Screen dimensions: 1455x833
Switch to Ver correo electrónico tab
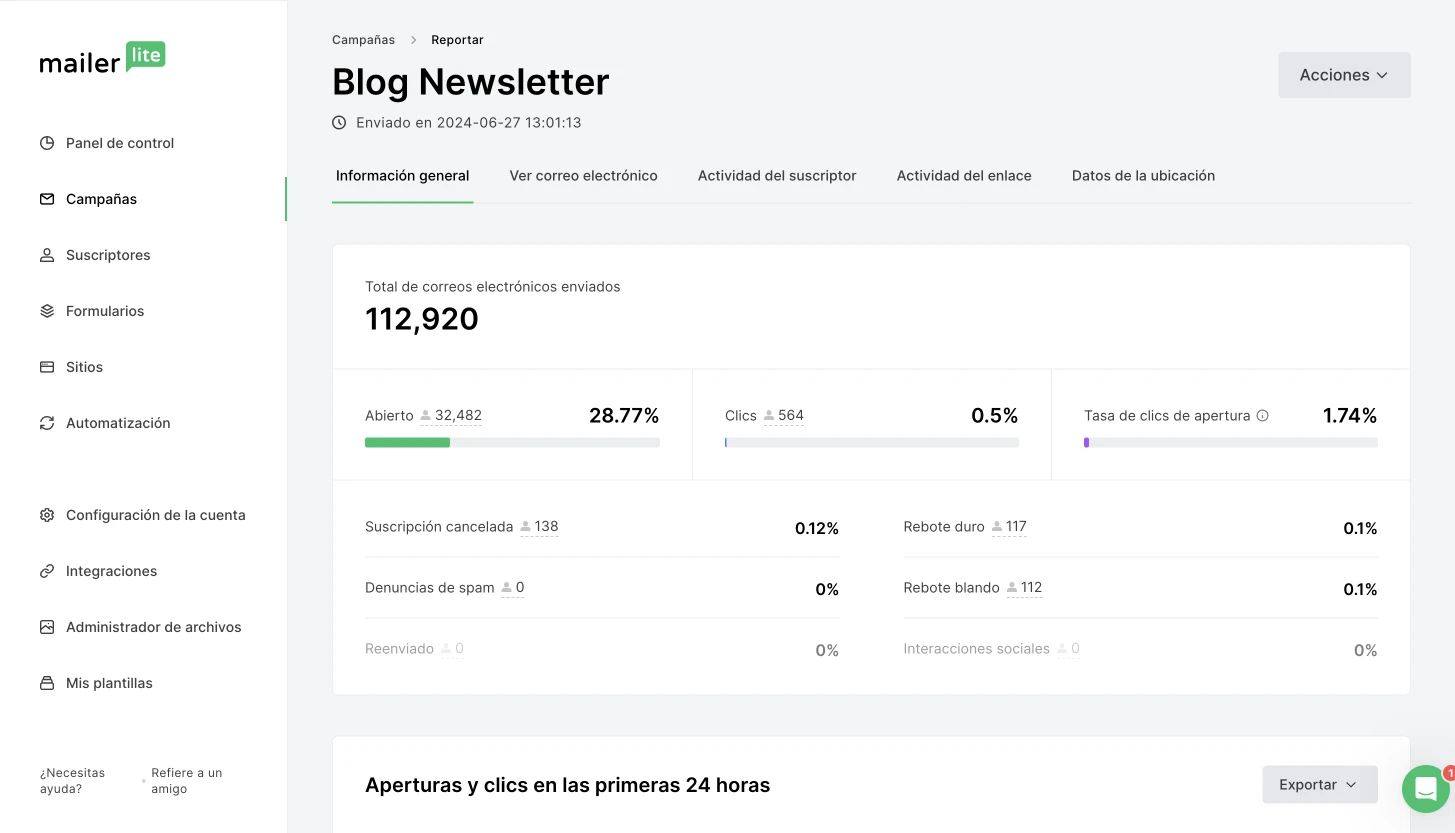583,176
